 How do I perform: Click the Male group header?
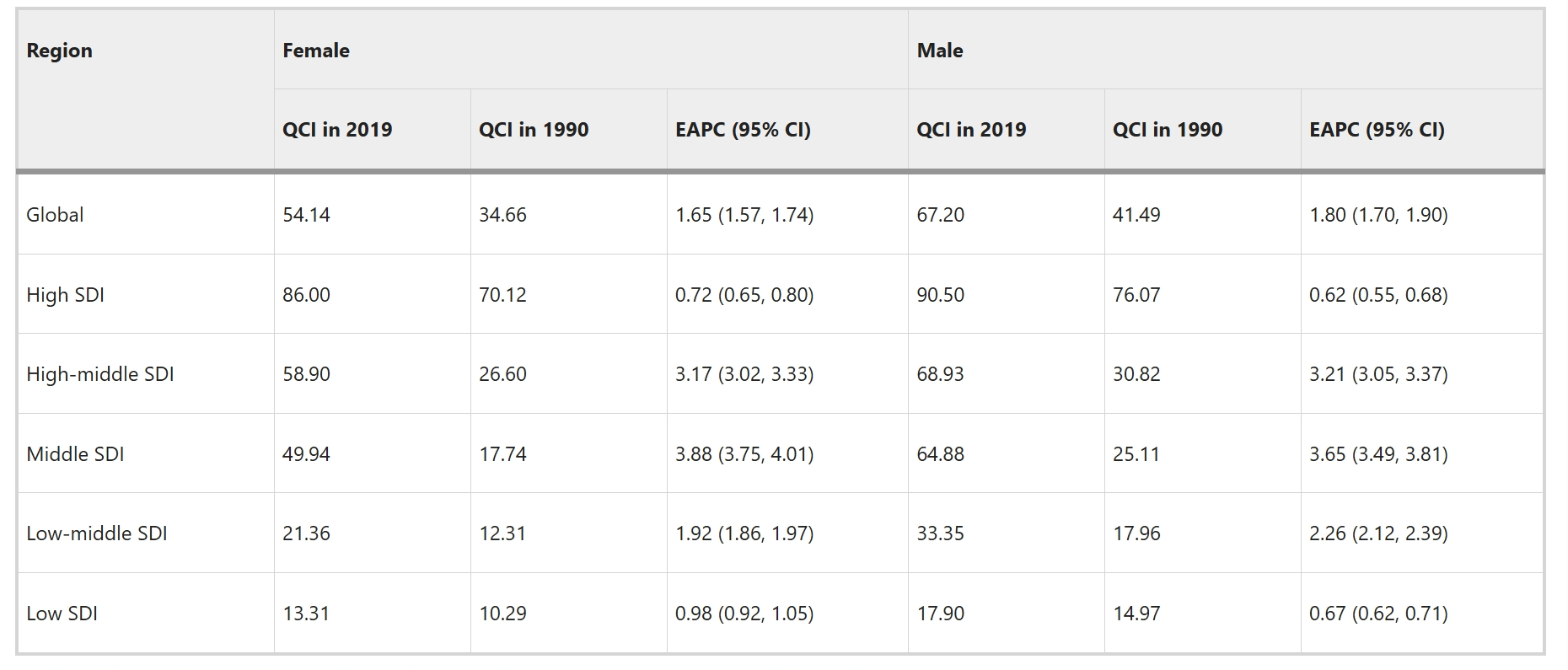click(x=940, y=51)
